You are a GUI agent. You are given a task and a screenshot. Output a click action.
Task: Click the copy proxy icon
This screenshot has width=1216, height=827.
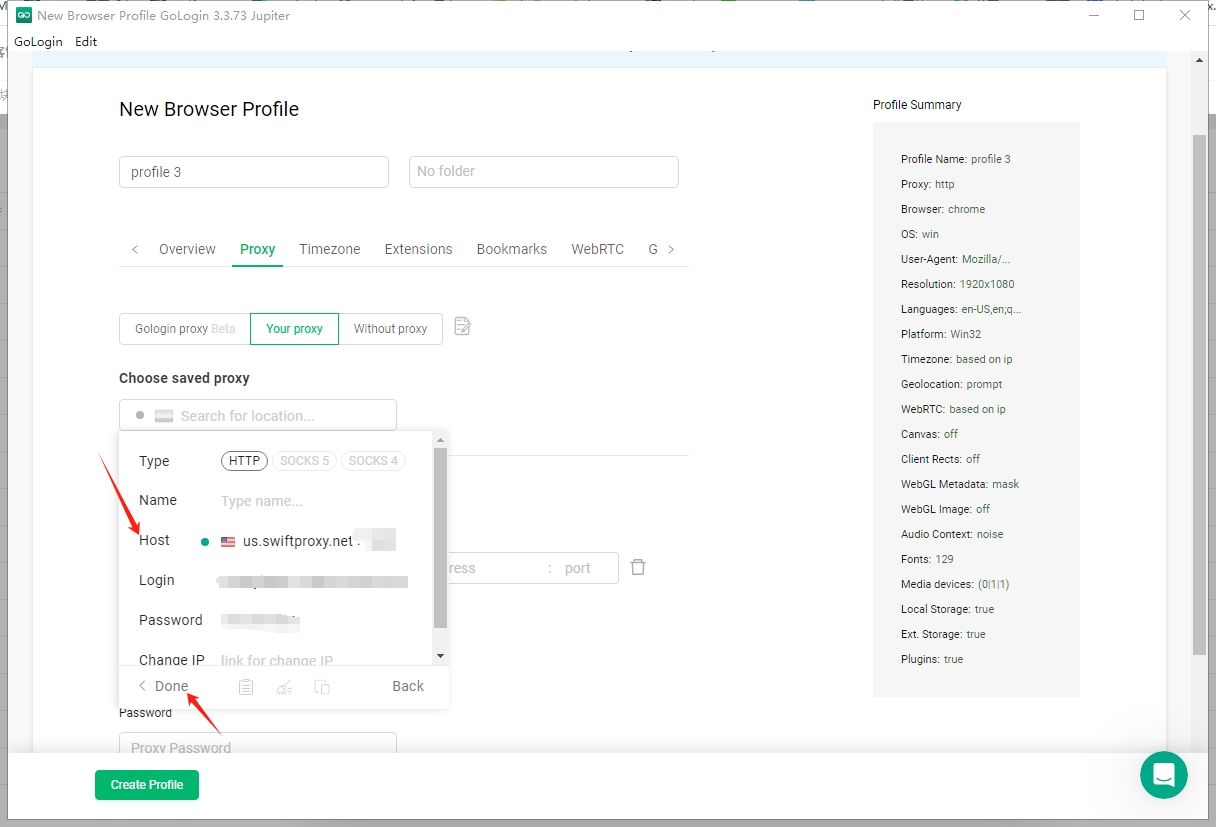322,687
